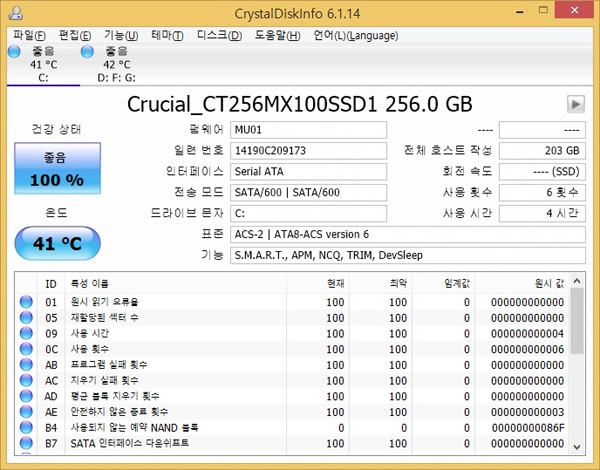The image size is (600, 470).
Task: Click the 좋음 100 % health status button
Action: coord(57,168)
